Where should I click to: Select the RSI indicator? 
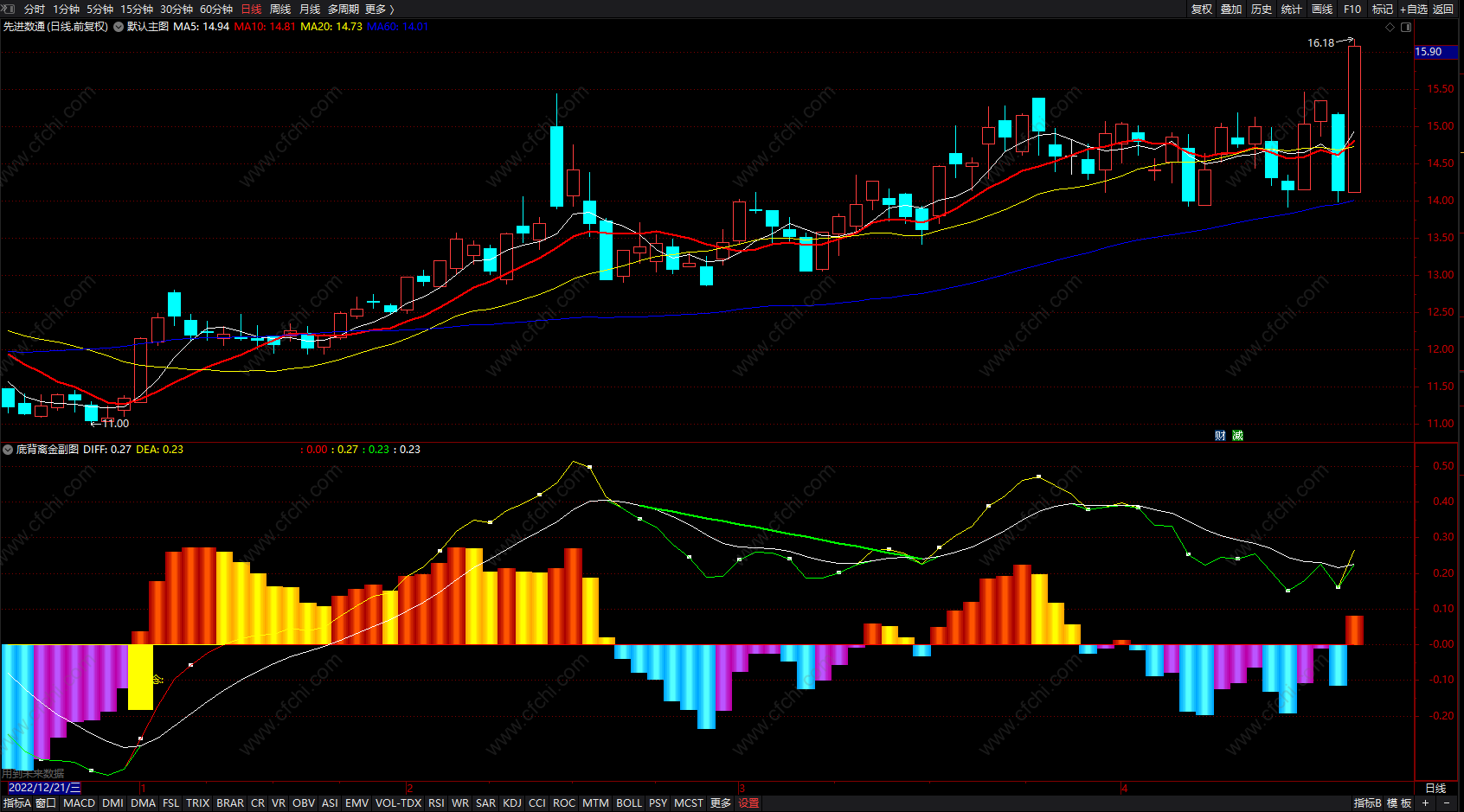(437, 803)
